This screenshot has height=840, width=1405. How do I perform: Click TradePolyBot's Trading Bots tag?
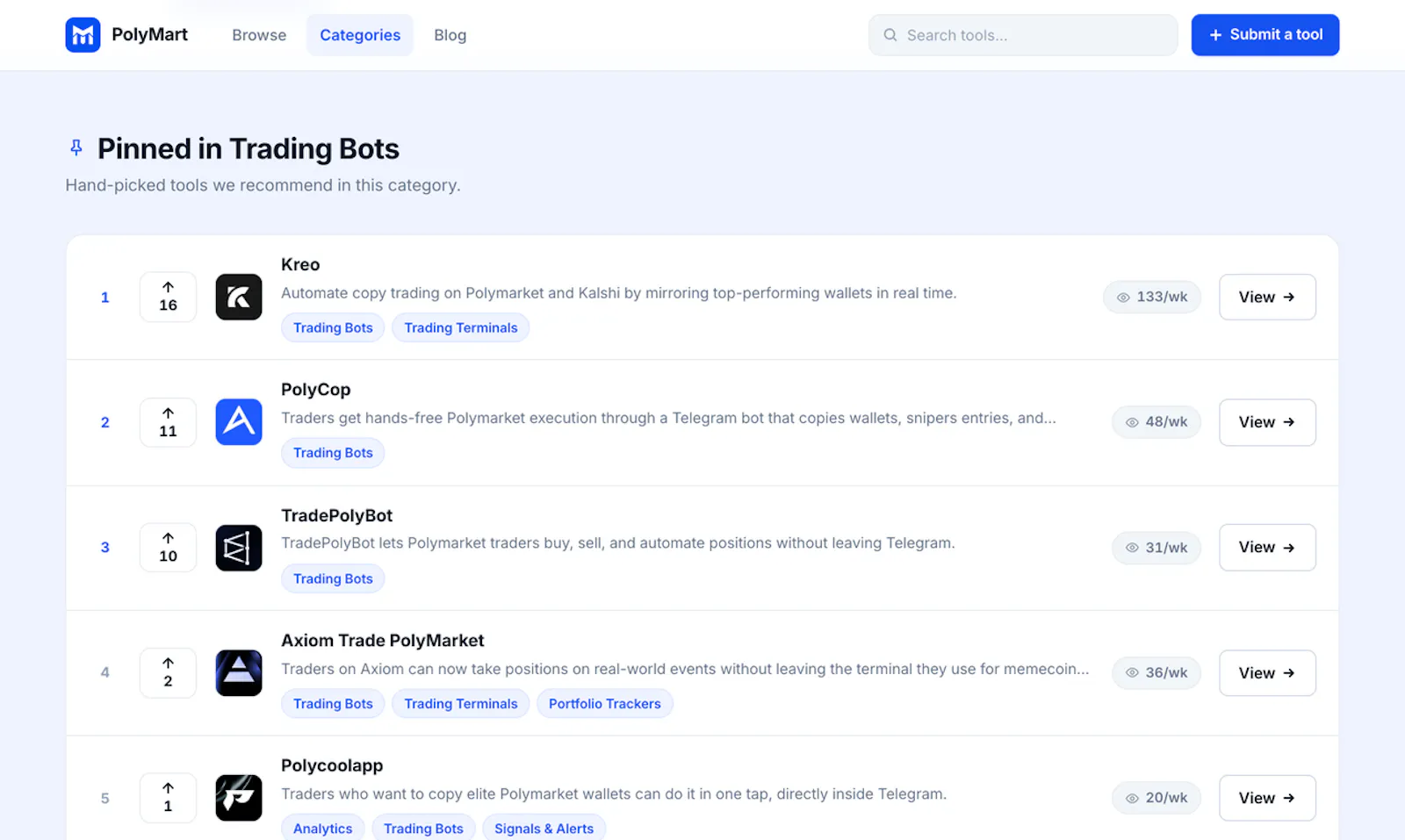tap(333, 578)
